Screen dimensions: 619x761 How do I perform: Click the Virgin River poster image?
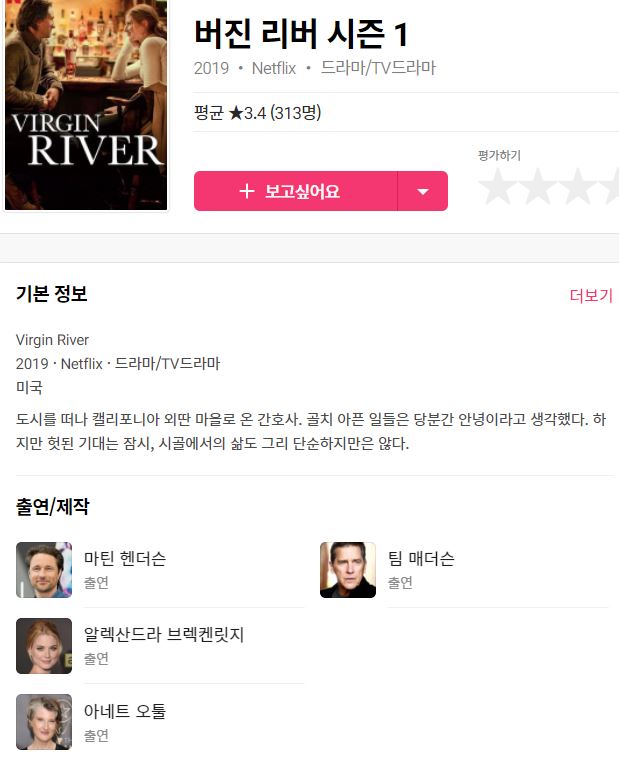[86, 104]
